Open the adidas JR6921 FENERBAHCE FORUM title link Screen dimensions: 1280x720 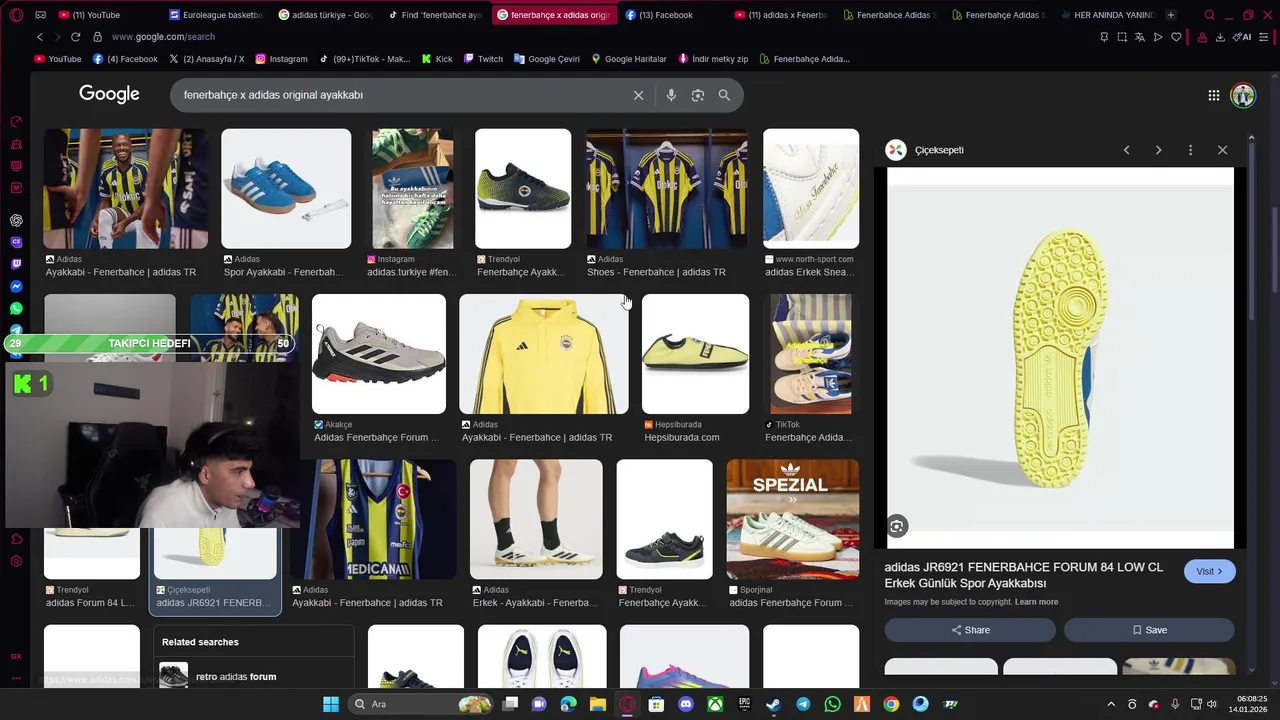(x=1023, y=575)
